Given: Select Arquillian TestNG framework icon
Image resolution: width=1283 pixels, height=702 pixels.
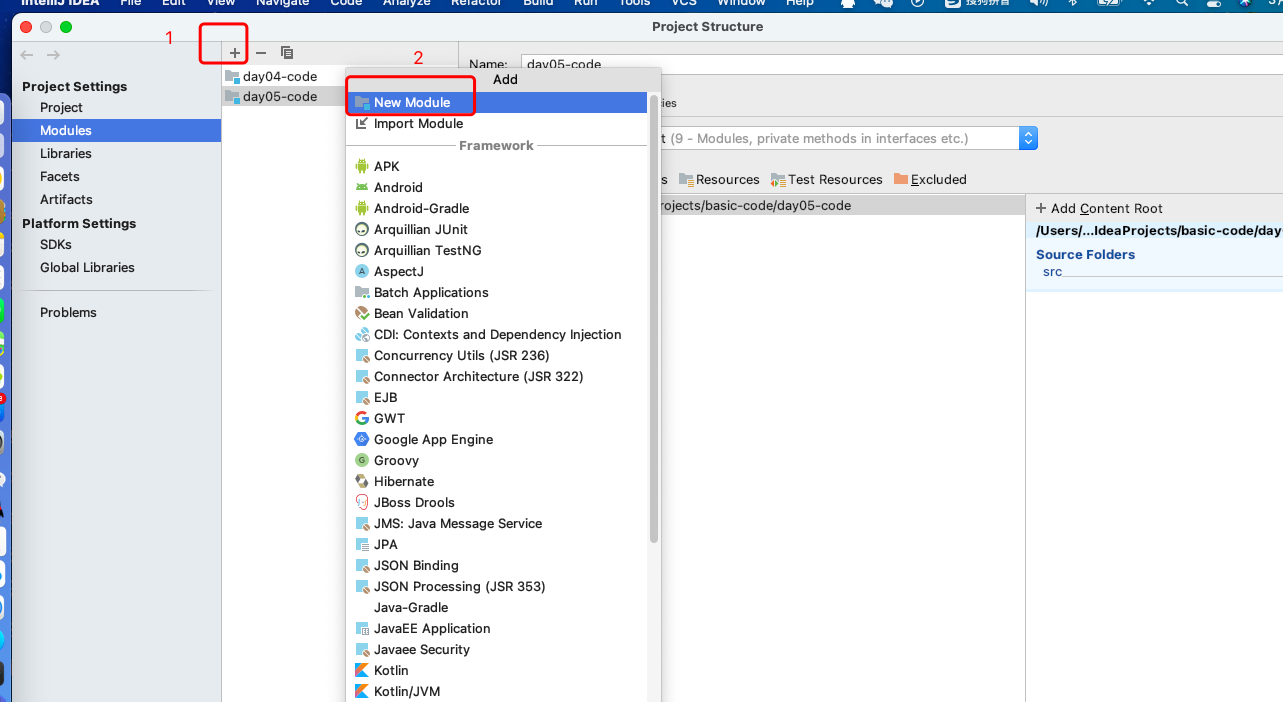Looking at the screenshot, I should click(362, 250).
